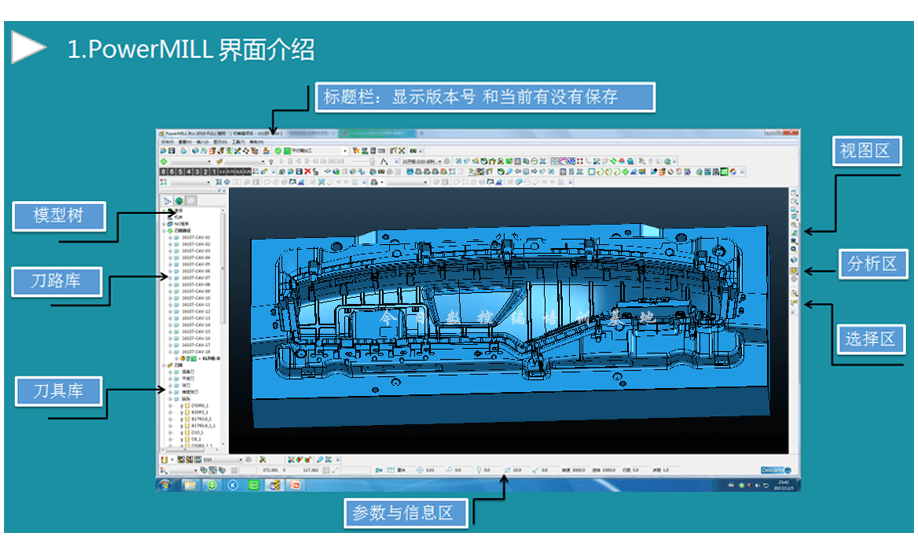Click the green diamond toolpath icon on the second toolbar row
The width and height of the screenshot is (918, 536).
coord(163,161)
